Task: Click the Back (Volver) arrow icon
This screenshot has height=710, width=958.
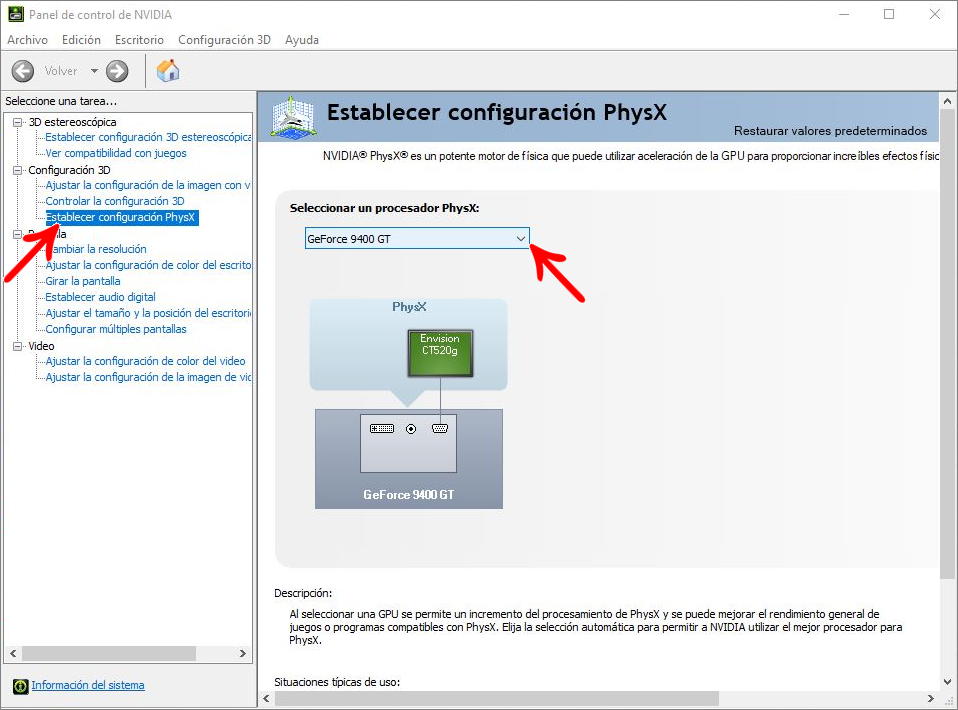Action: point(23,71)
